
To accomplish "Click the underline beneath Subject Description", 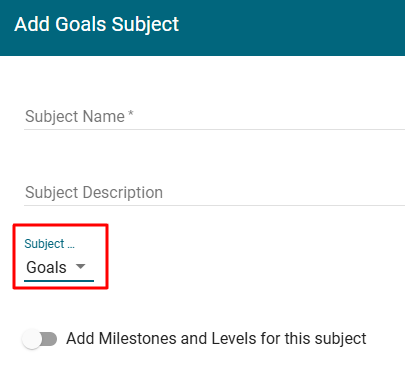I will [215, 205].
